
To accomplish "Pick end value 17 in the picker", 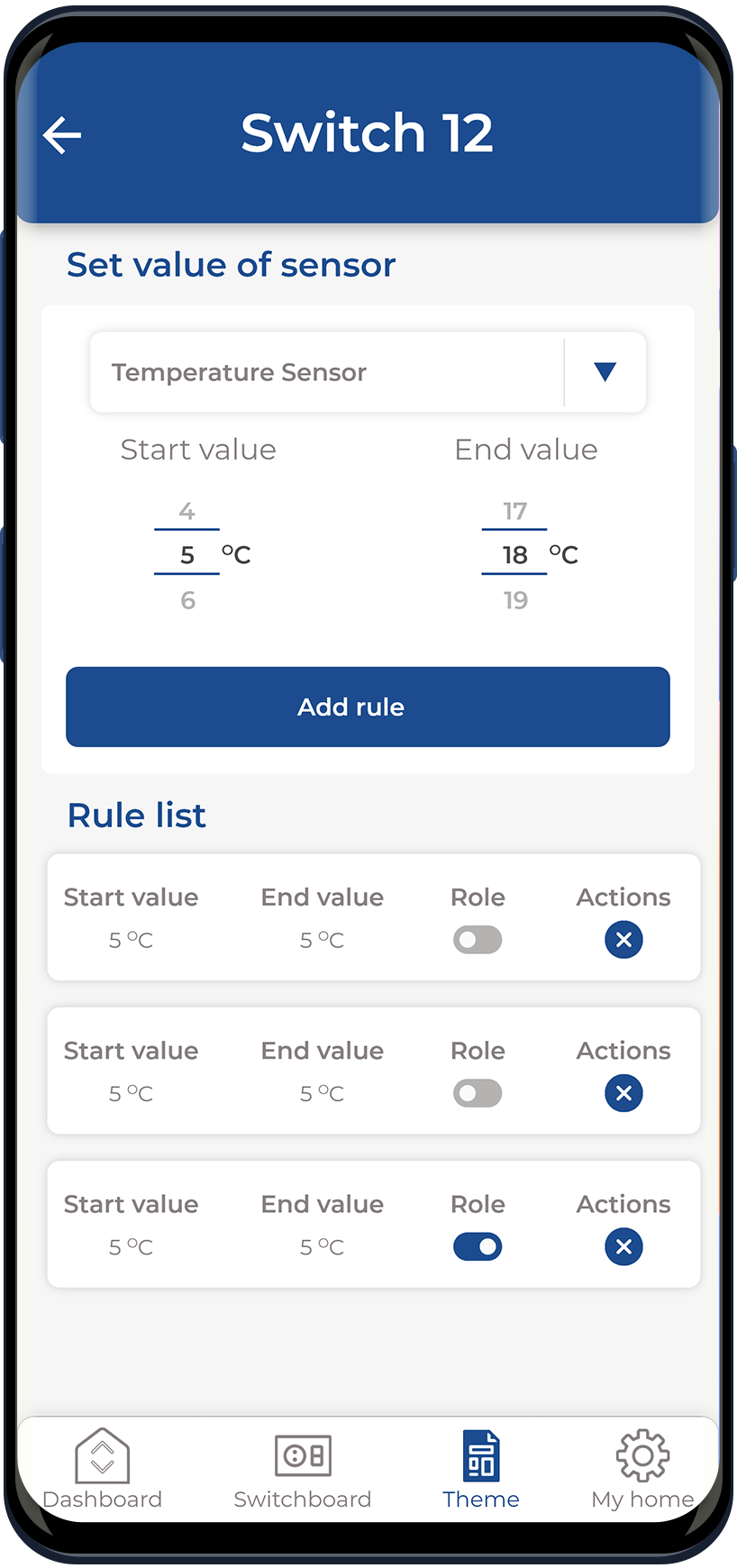I will 514,512.
